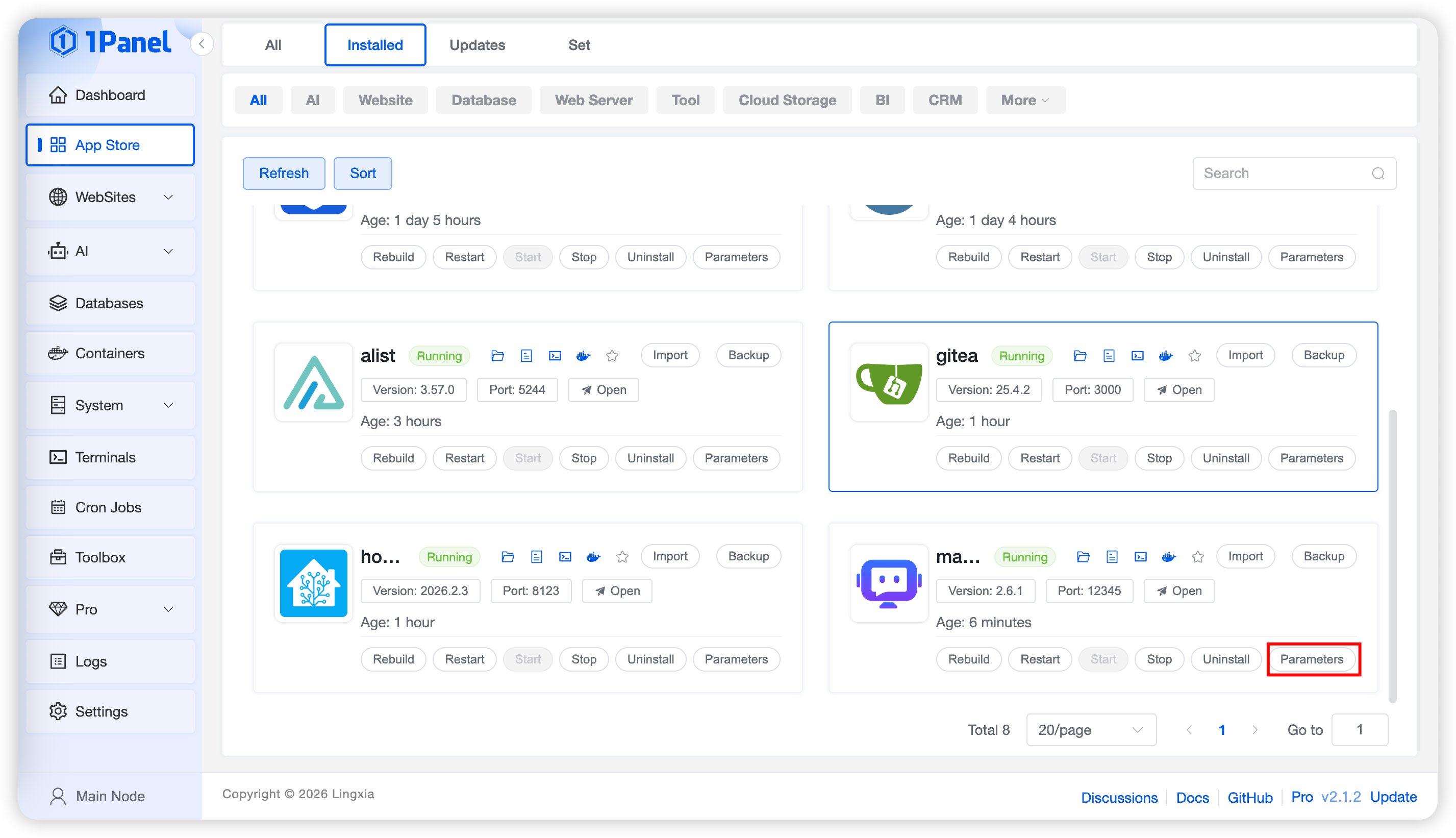View gitea logs via document icon
Image resolution: width=1456 pixels, height=838 pixels.
point(1109,356)
